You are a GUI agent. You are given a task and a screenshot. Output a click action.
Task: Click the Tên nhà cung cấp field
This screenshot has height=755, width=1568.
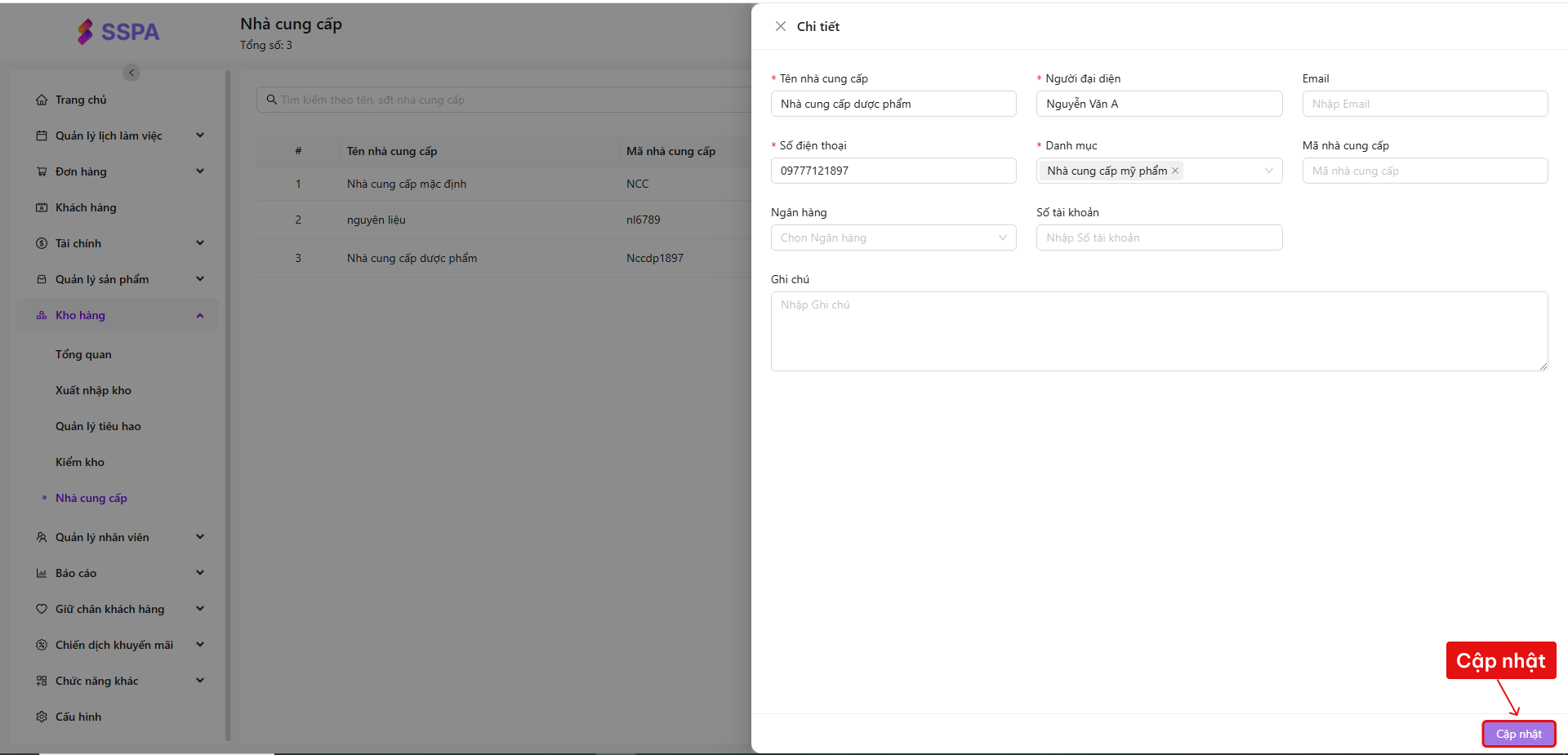(x=893, y=104)
